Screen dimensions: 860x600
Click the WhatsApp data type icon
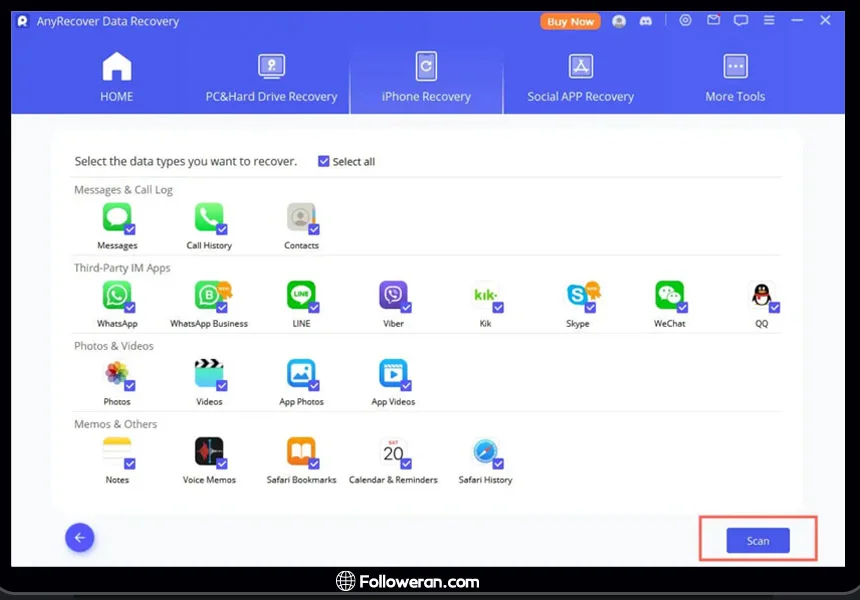pos(116,295)
